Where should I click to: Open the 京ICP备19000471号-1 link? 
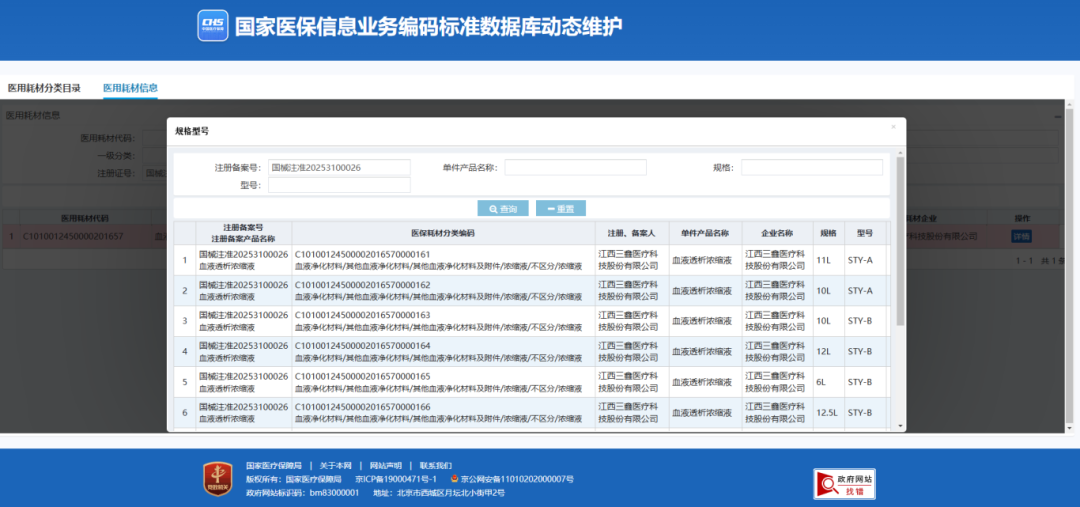coord(396,479)
